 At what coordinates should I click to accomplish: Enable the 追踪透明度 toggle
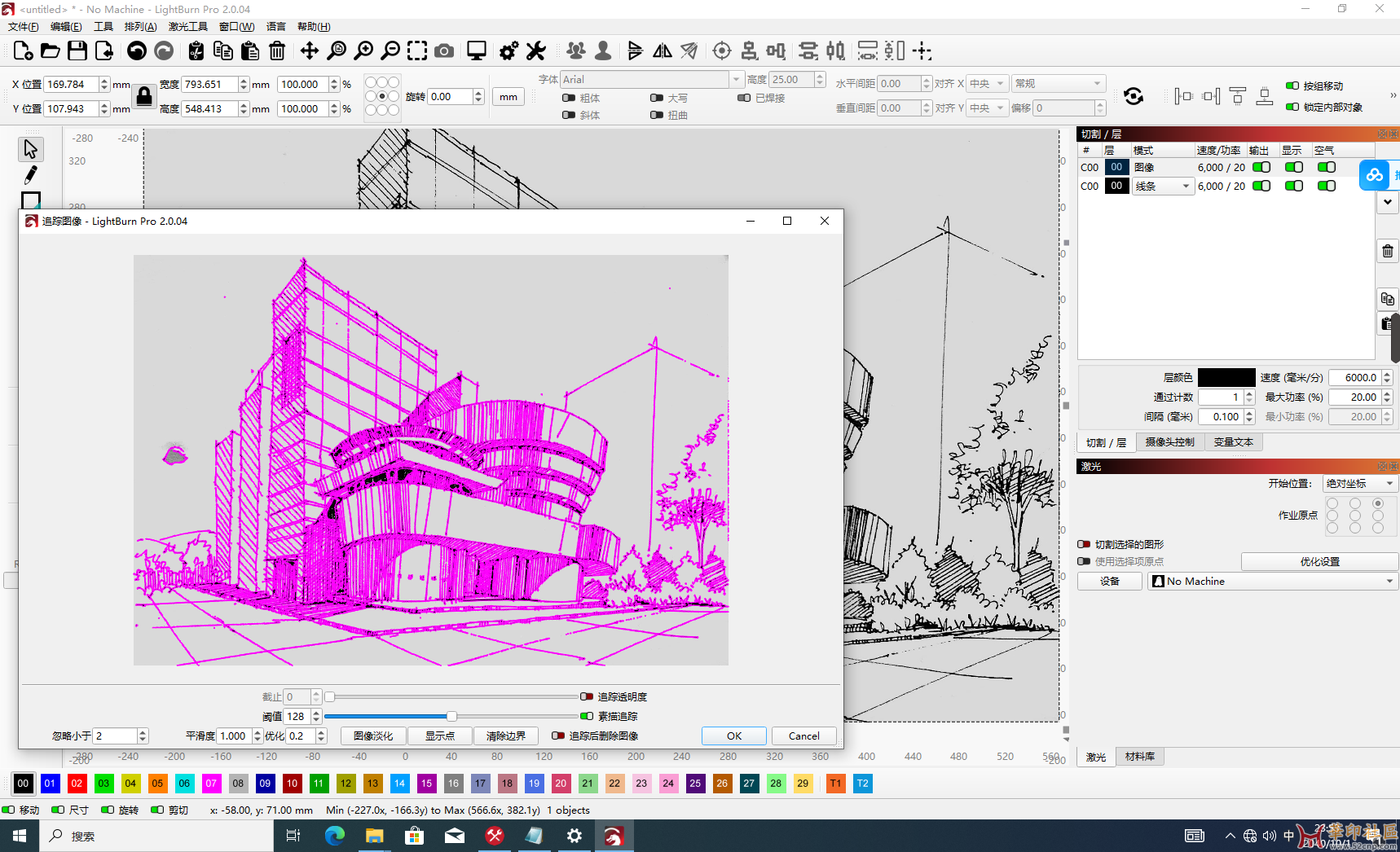(x=587, y=696)
